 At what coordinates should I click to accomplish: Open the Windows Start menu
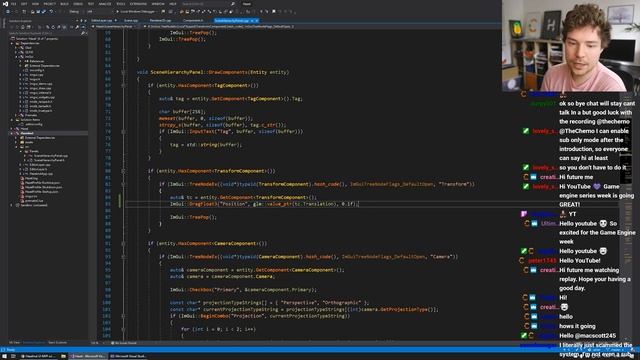tap(4, 356)
